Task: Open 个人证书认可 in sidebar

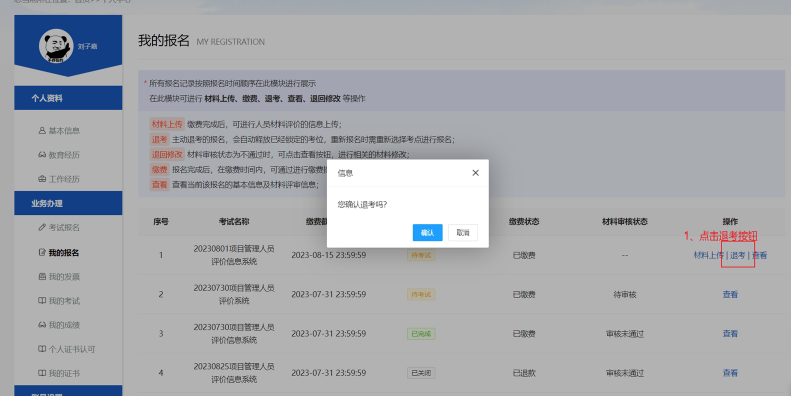Action: (x=72, y=349)
